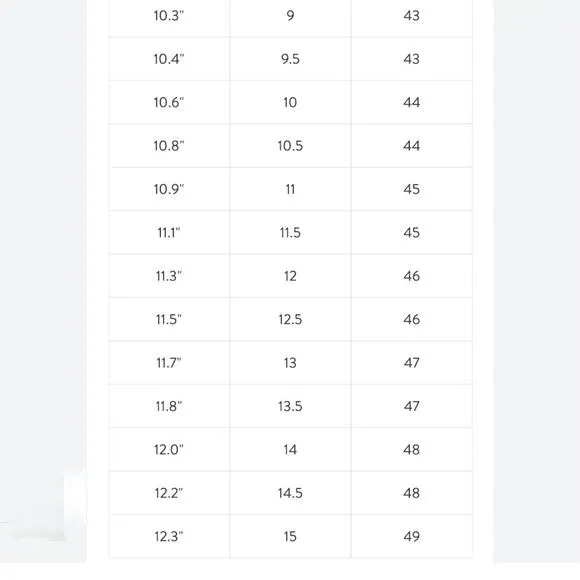Click the 11.7" length cell

(169, 363)
